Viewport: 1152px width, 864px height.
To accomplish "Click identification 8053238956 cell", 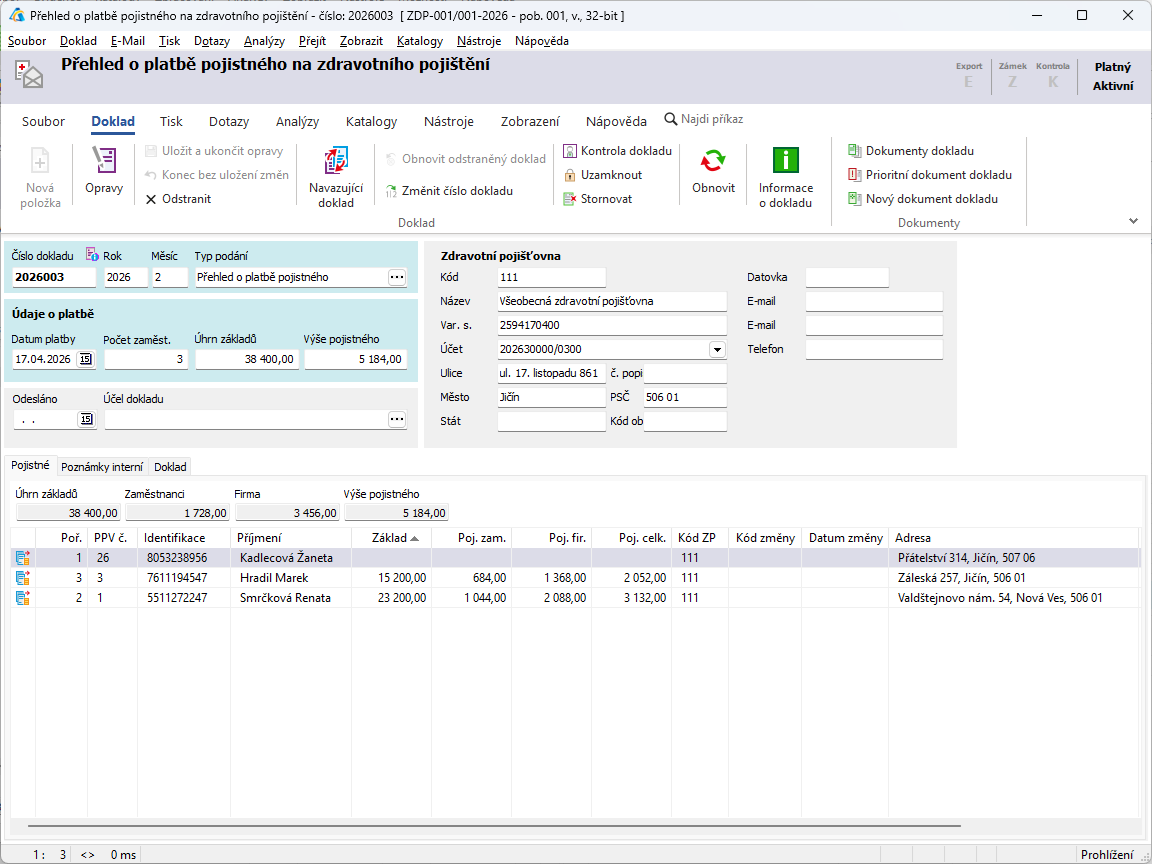I will [184, 558].
